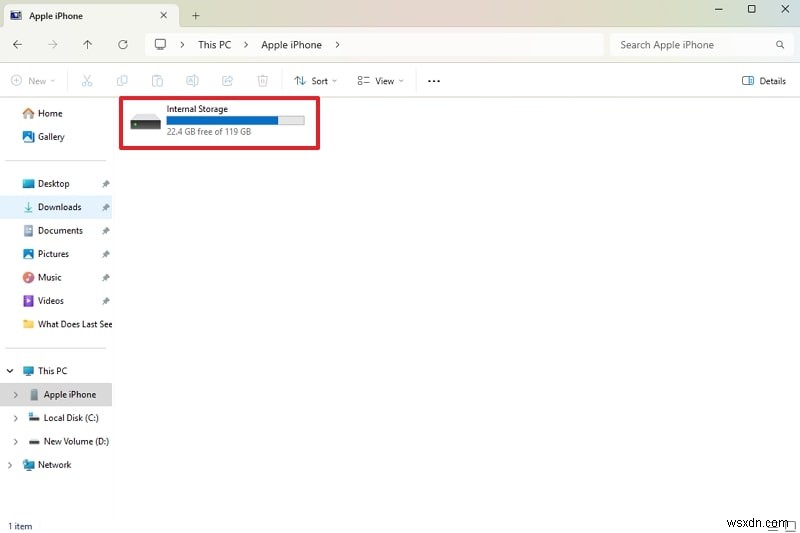This screenshot has height=533, width=800.
Task: Click the Delete trash icon
Action: pyautogui.click(x=262, y=81)
